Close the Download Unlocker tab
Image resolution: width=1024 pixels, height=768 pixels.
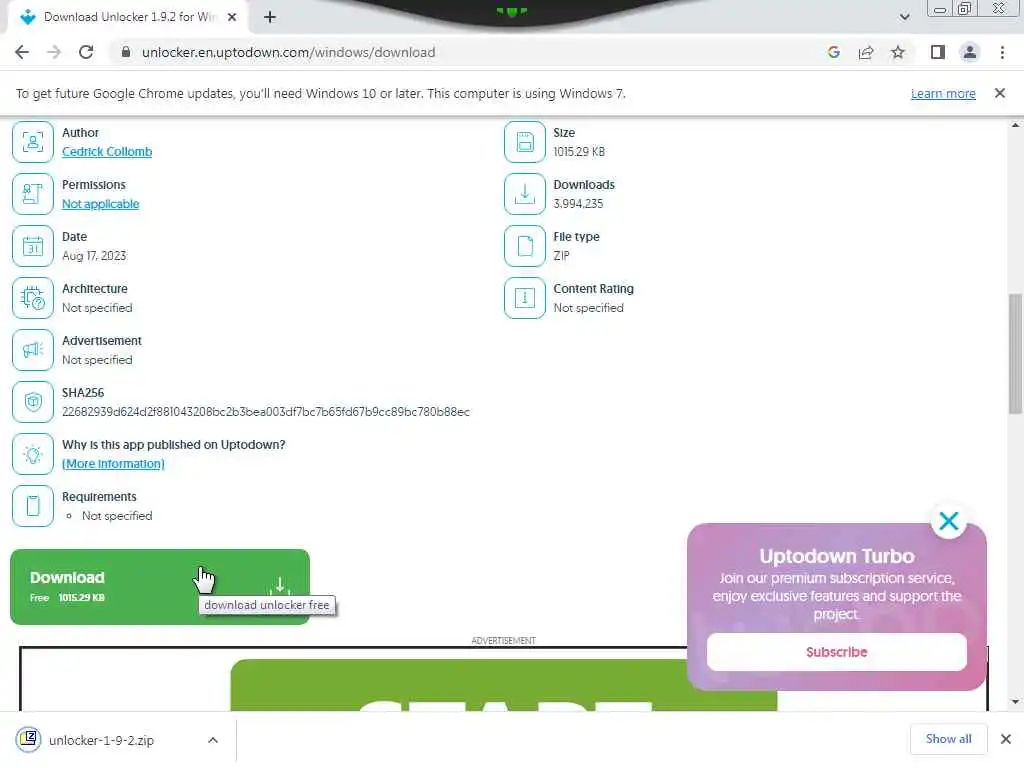pos(232,17)
